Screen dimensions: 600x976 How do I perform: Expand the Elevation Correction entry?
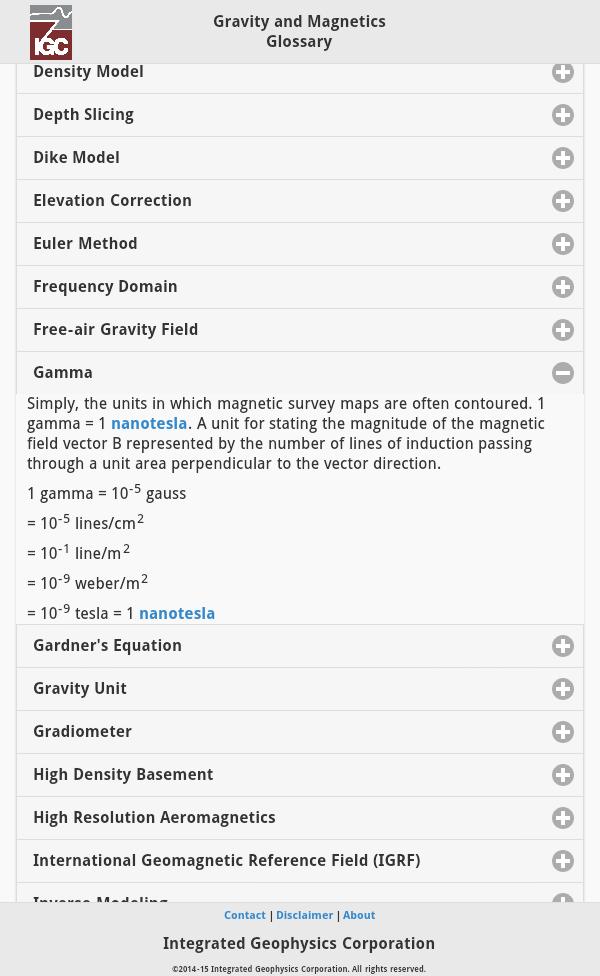click(x=563, y=200)
